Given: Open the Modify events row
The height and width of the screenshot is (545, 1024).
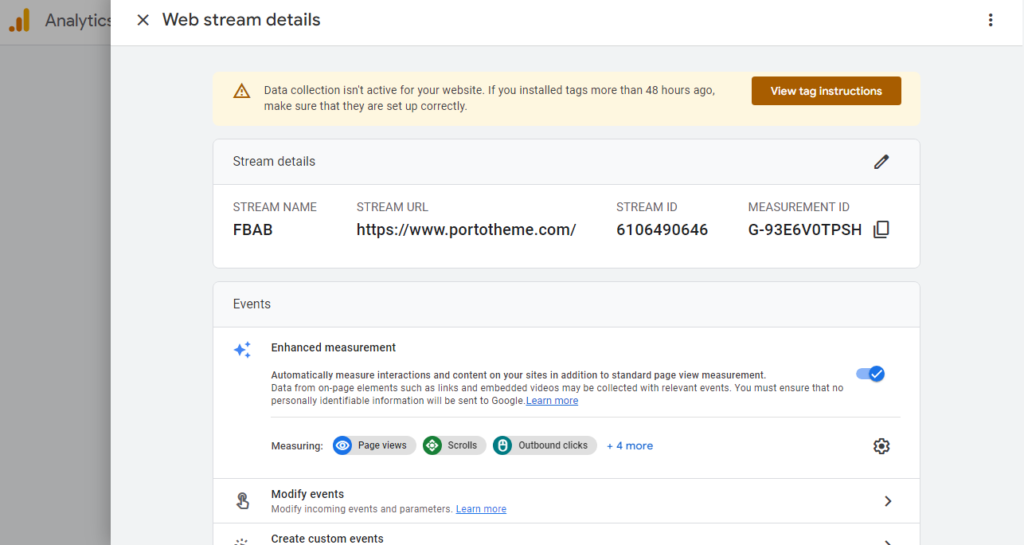Looking at the screenshot, I should [566, 501].
